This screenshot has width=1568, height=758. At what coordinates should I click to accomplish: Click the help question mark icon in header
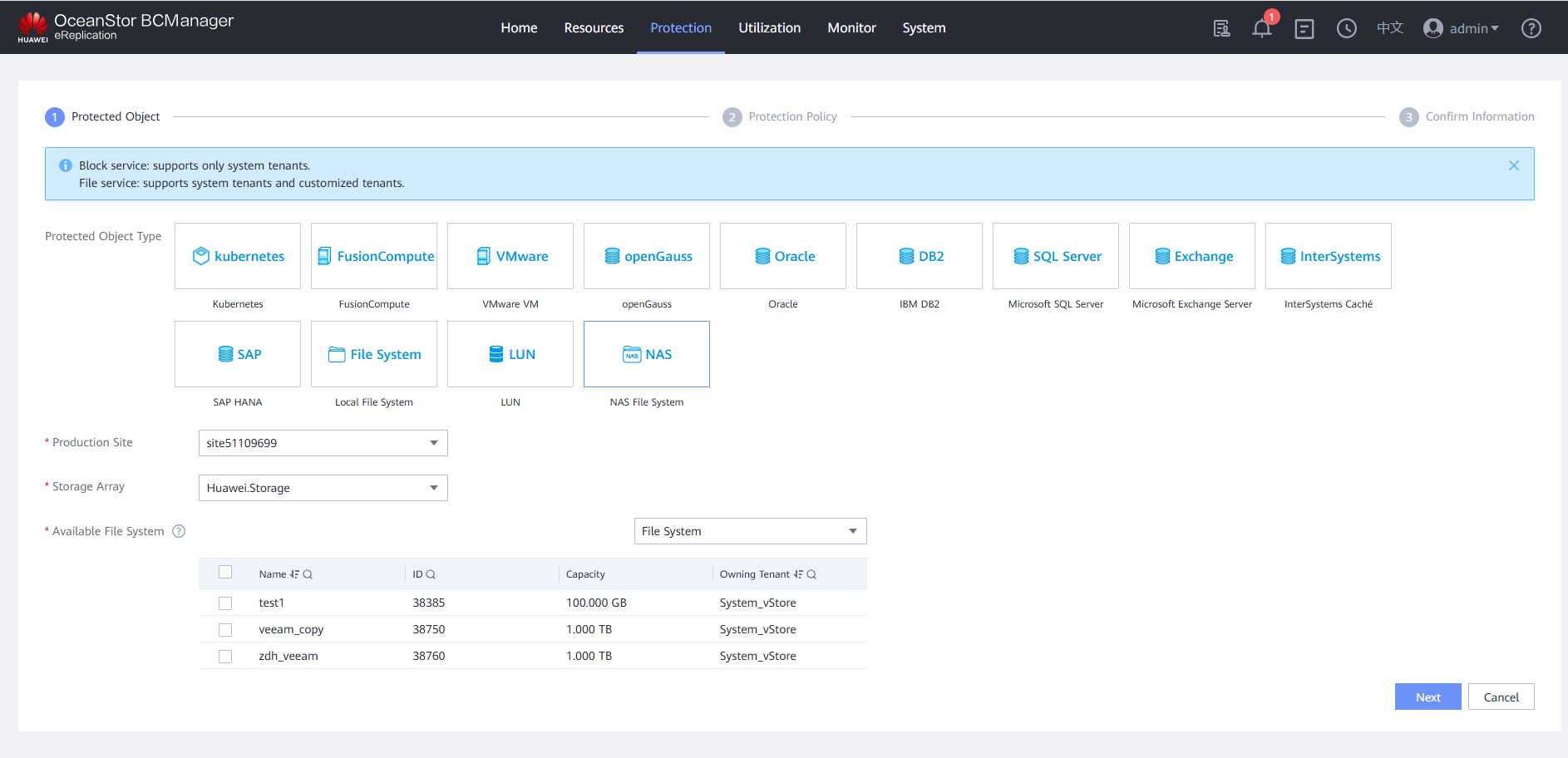point(1531,28)
